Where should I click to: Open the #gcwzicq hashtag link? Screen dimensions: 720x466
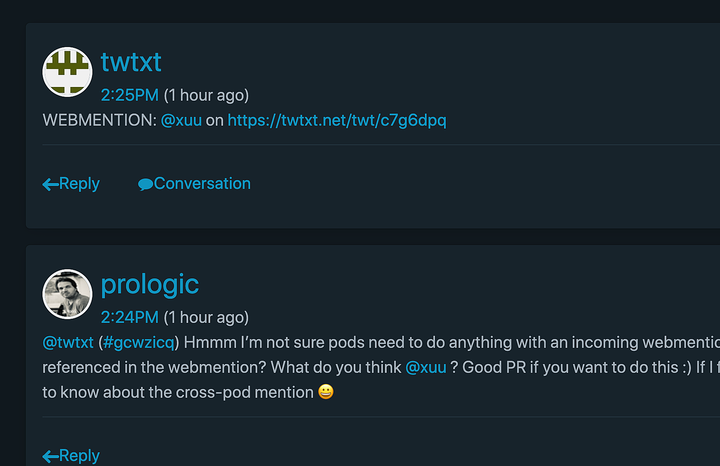[138, 342]
